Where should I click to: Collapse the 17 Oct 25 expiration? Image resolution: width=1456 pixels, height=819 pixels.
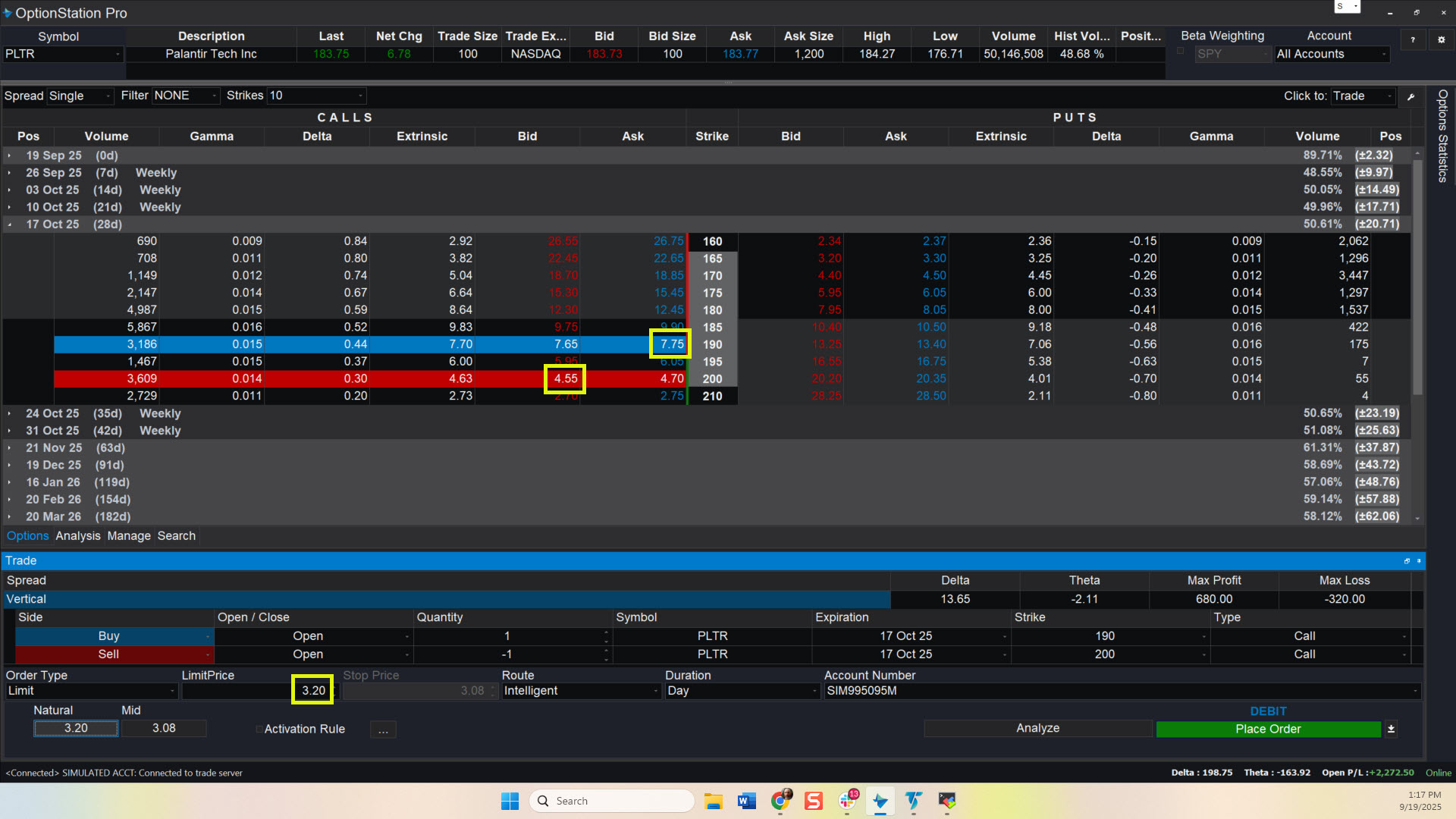pos(10,224)
